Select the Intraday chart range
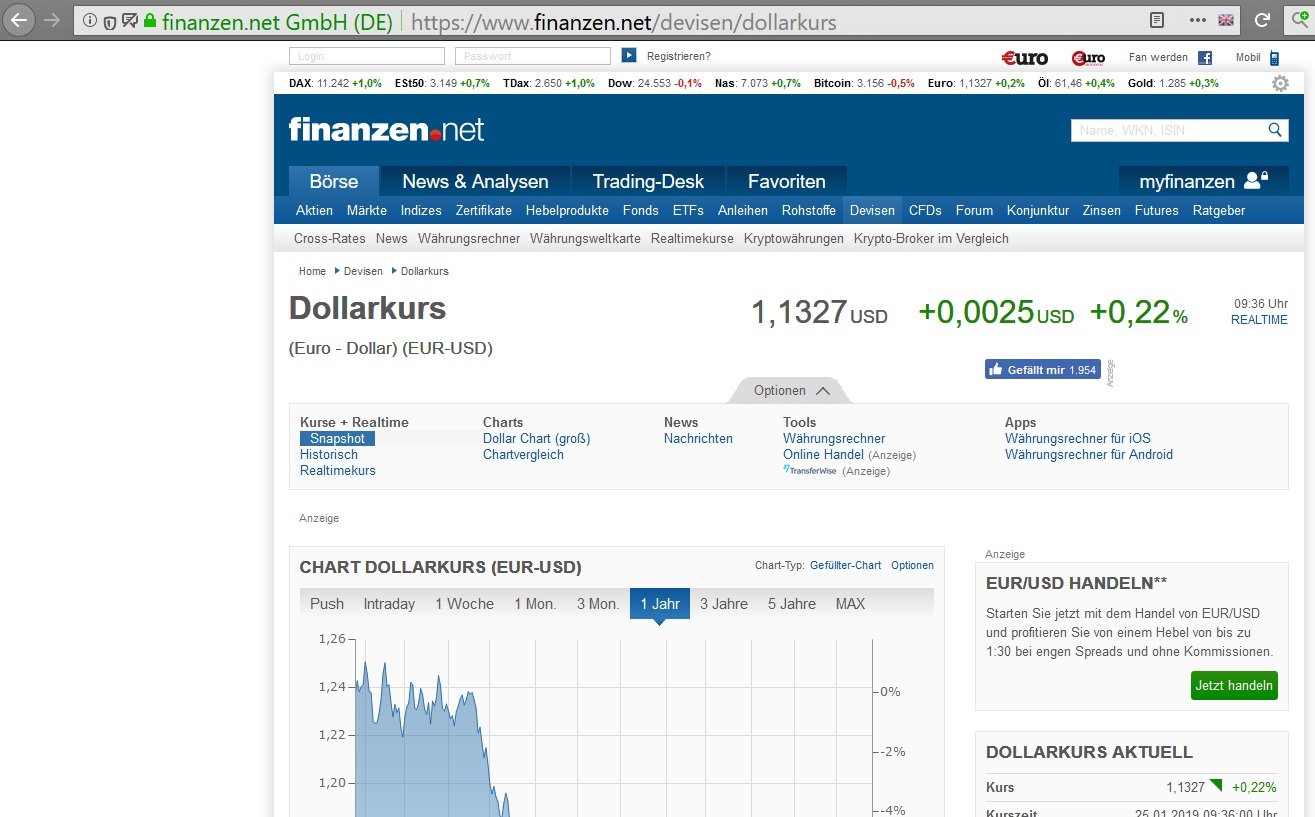Screen dimensions: 1315x817 tap(389, 604)
